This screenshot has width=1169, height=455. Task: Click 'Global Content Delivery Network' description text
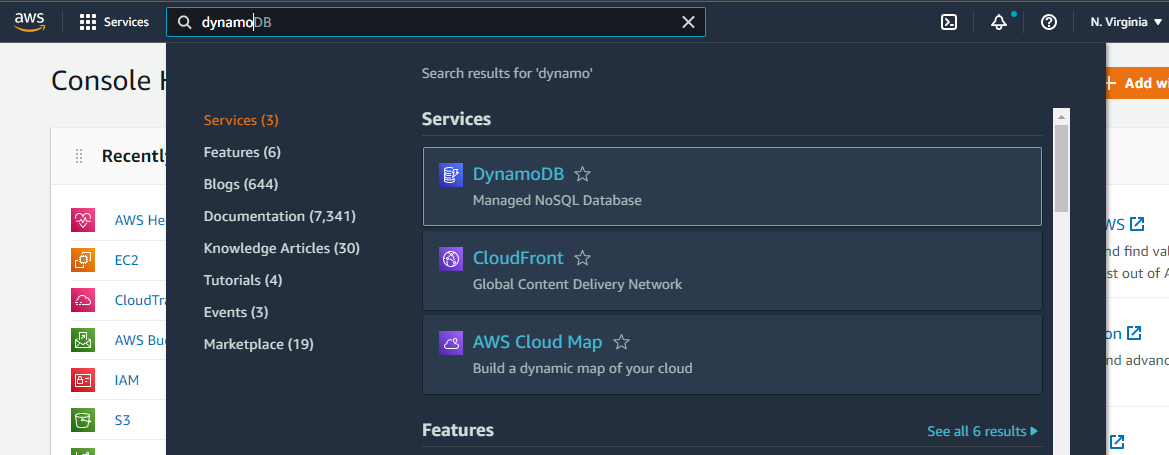[577, 284]
